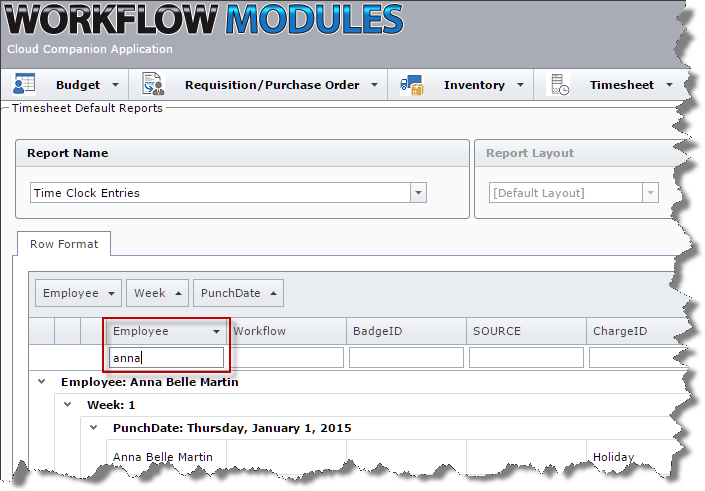Click the Employee grouping button

coord(79,293)
